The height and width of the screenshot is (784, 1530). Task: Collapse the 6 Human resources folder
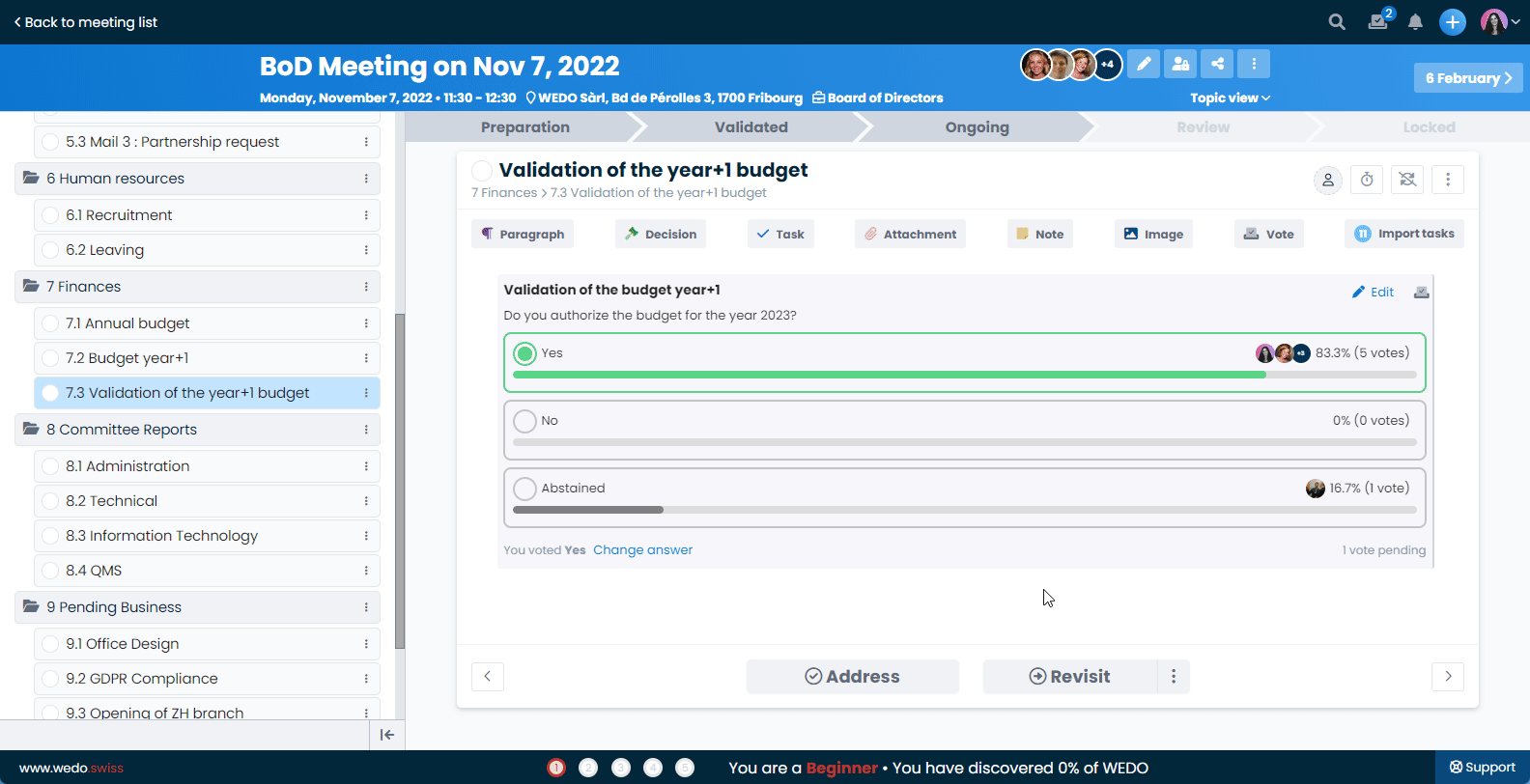[x=31, y=178]
